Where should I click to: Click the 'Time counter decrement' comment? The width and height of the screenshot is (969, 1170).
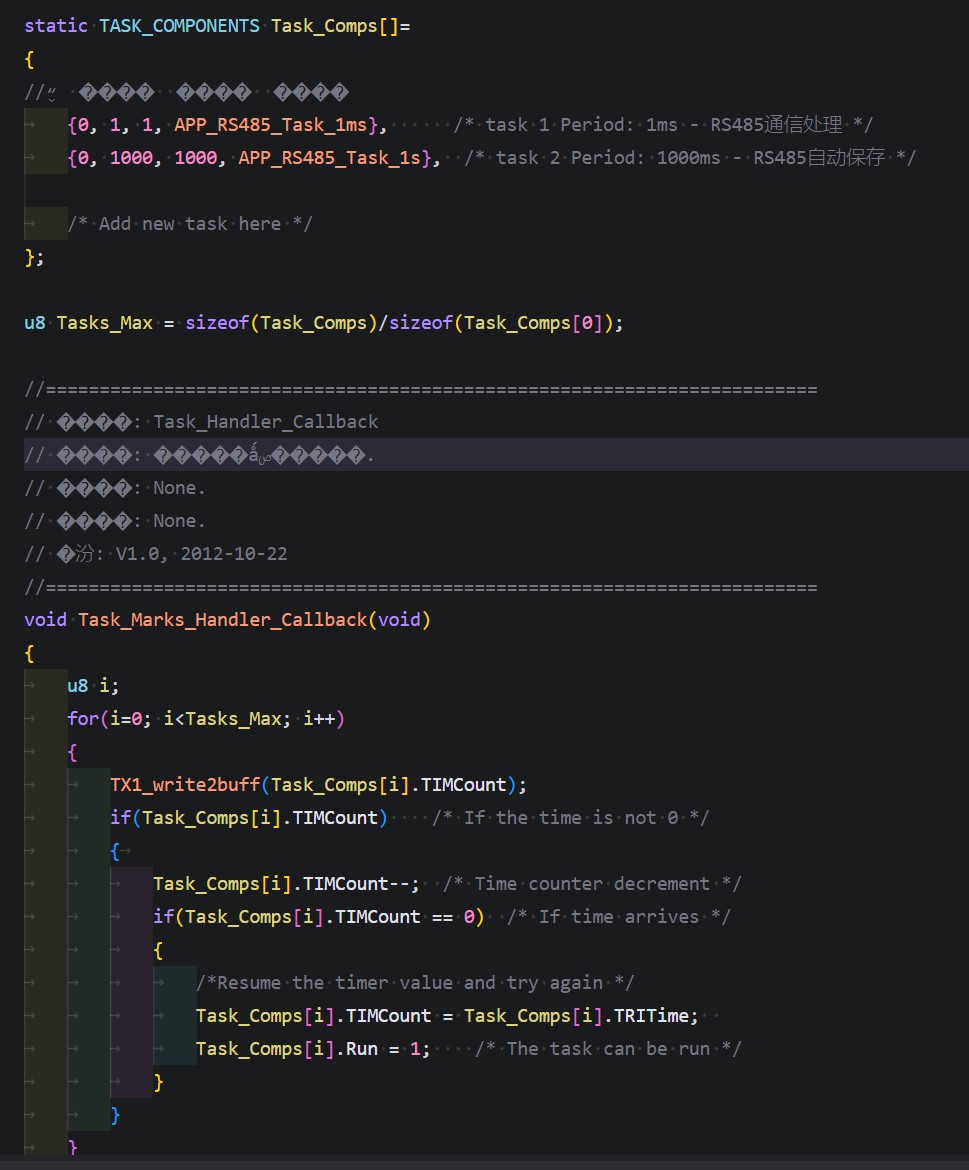(x=592, y=883)
